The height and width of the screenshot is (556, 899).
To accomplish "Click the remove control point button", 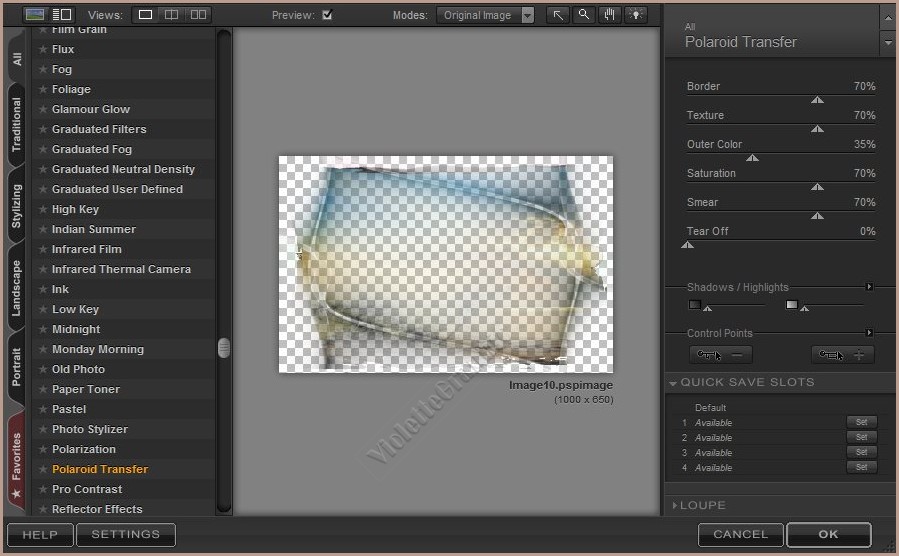I will pyautogui.click(x=720, y=354).
